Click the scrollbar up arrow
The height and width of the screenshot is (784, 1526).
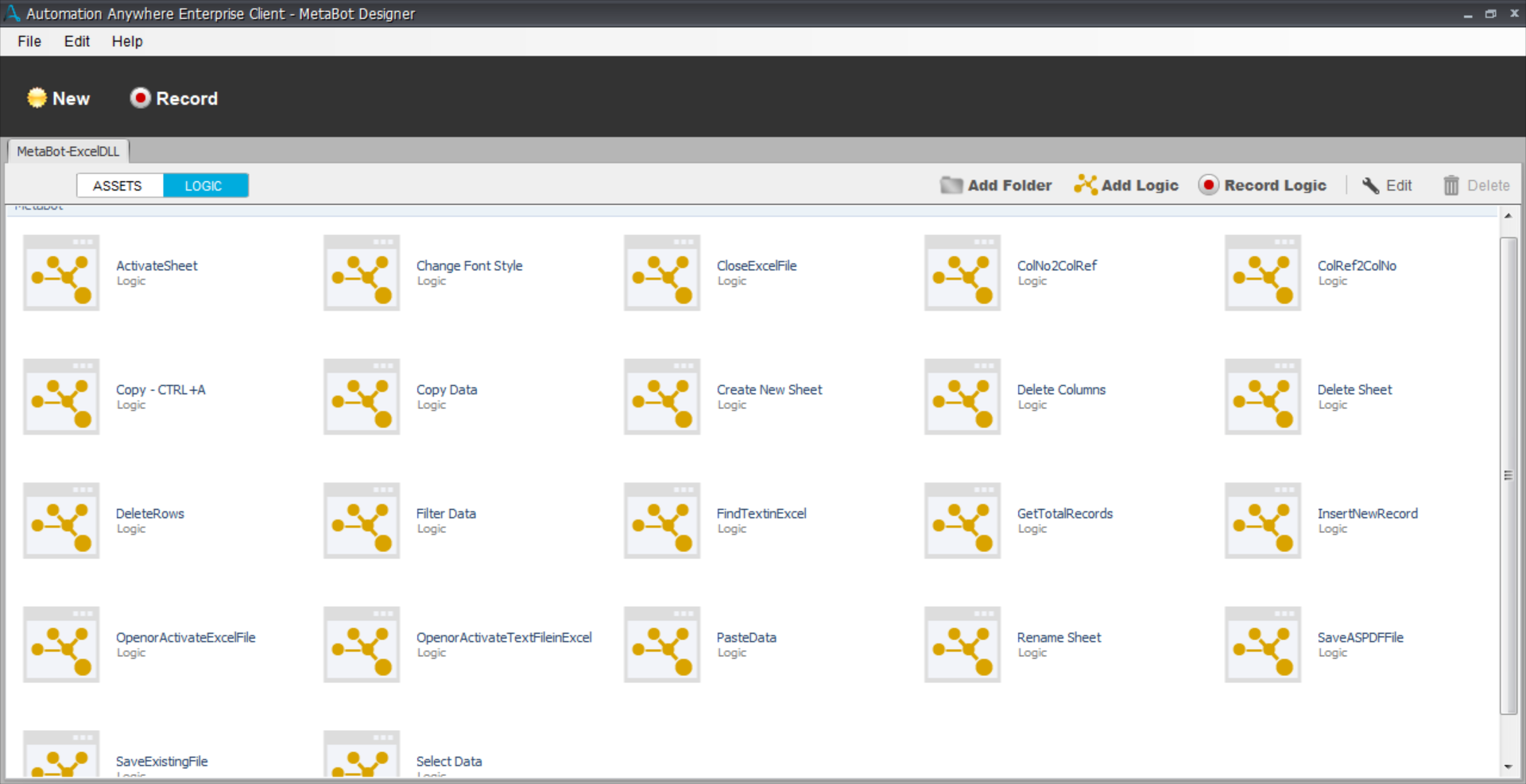(1508, 215)
